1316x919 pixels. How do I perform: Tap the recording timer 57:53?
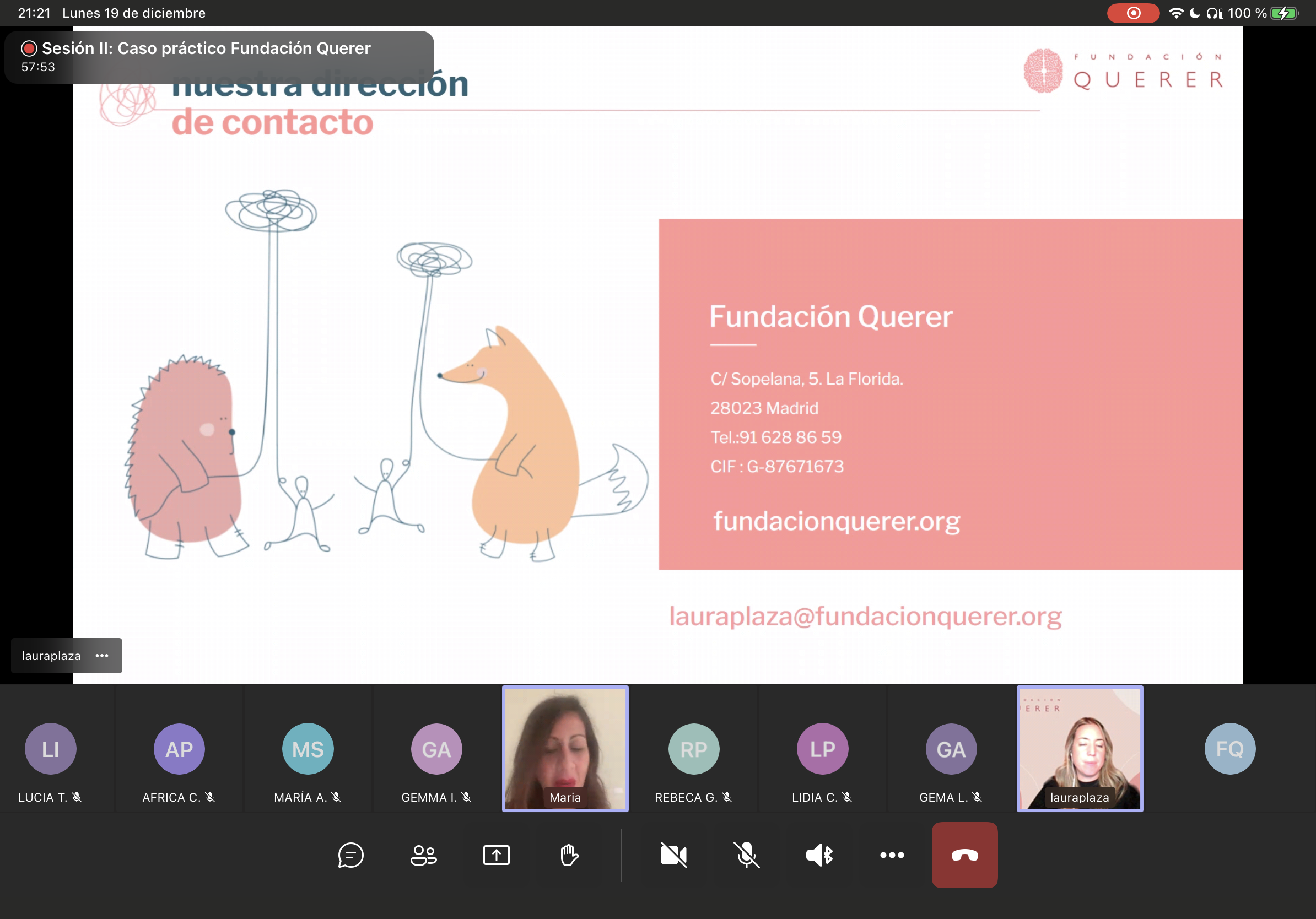38,67
